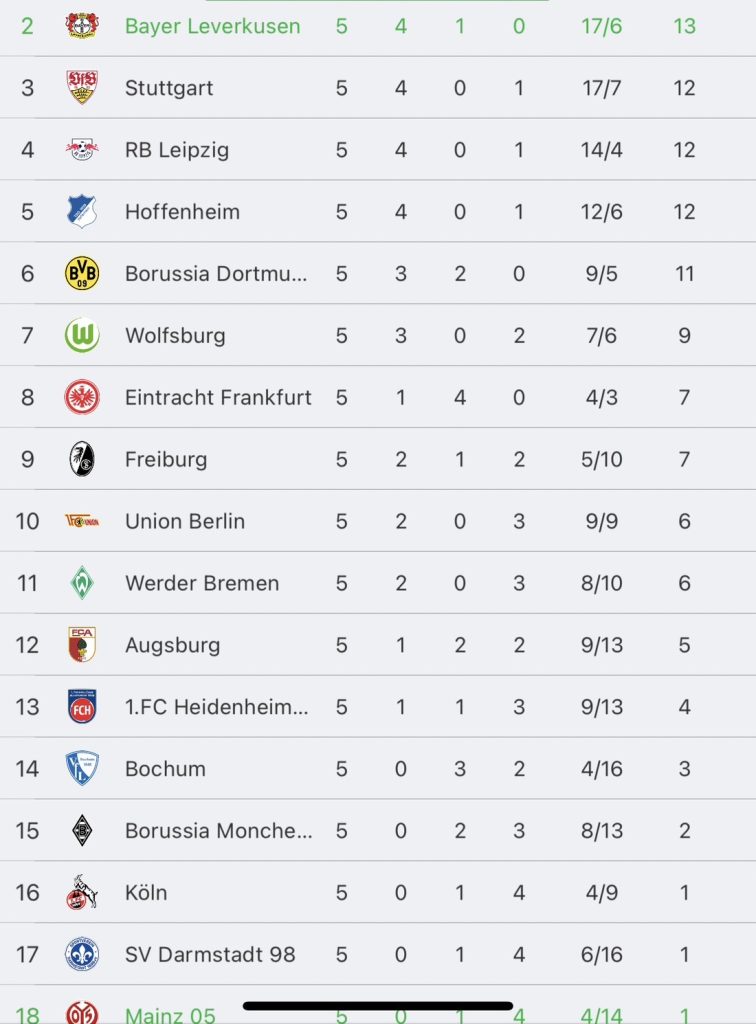Open the Bayer Leverkusen team name
This screenshot has height=1024, width=756.
pos(212,26)
